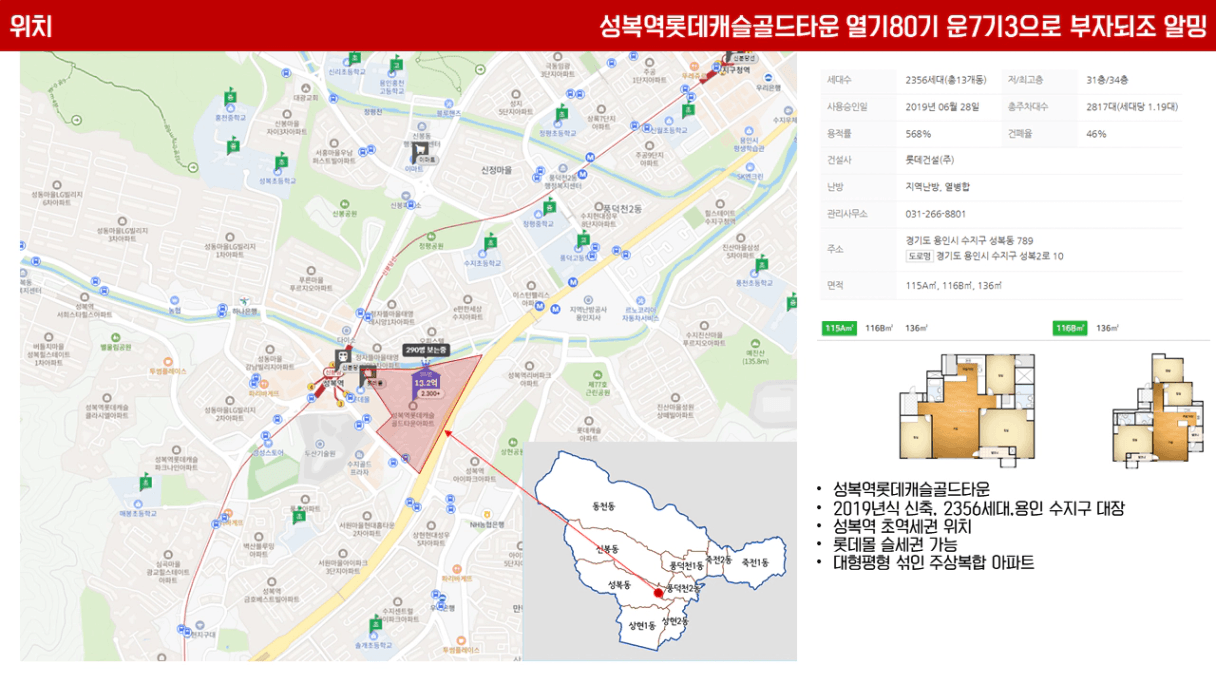Viewport: 1216px width, 684px height.
Task: Click the 568% floor area ratio value
Action: 918,133
